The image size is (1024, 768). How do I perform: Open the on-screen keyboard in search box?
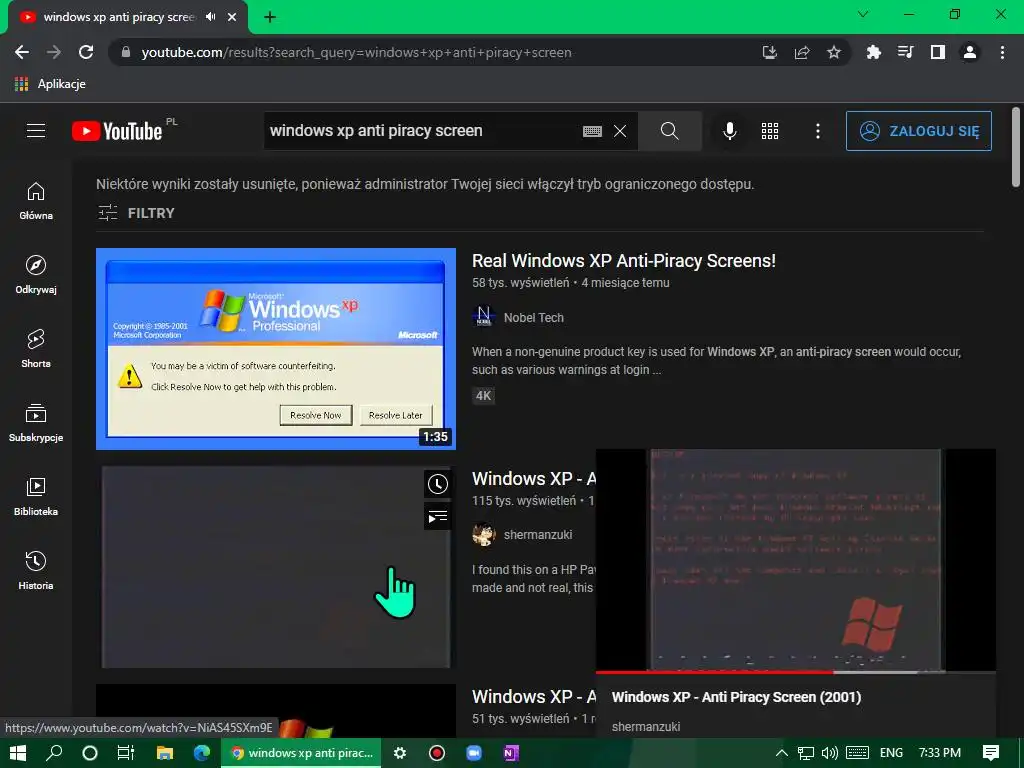[x=592, y=131]
